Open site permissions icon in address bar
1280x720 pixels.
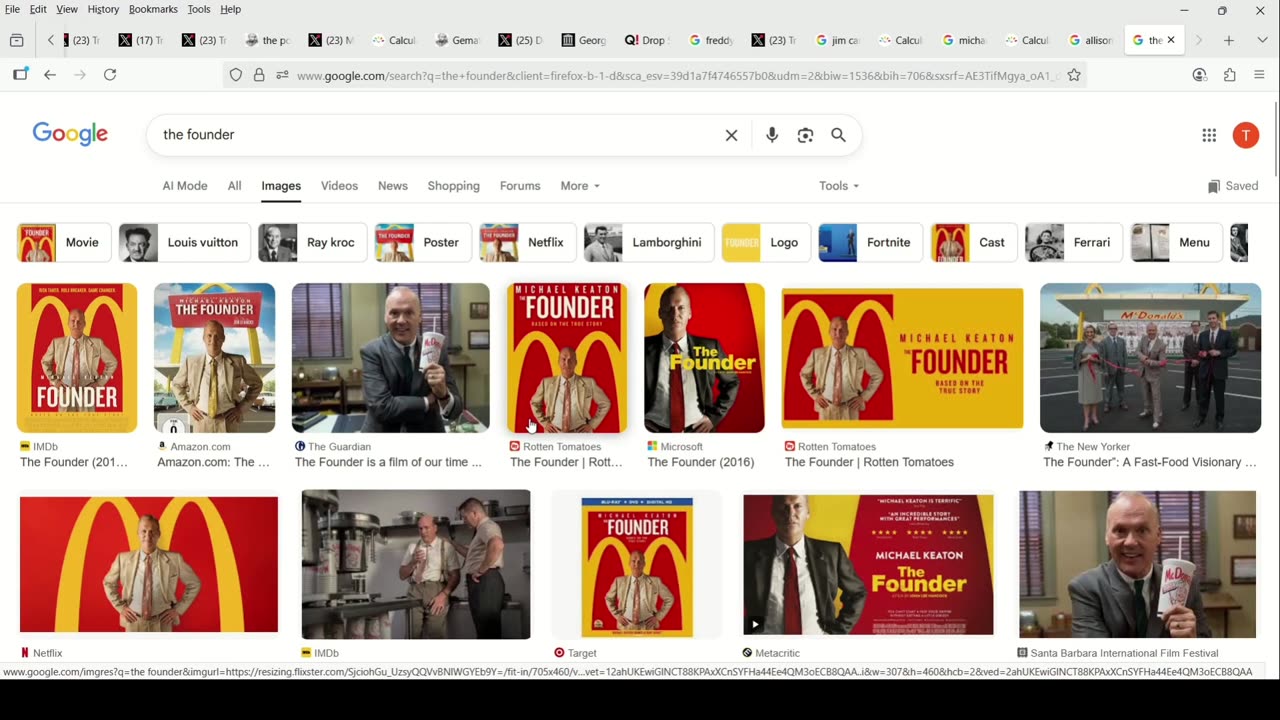coord(282,75)
